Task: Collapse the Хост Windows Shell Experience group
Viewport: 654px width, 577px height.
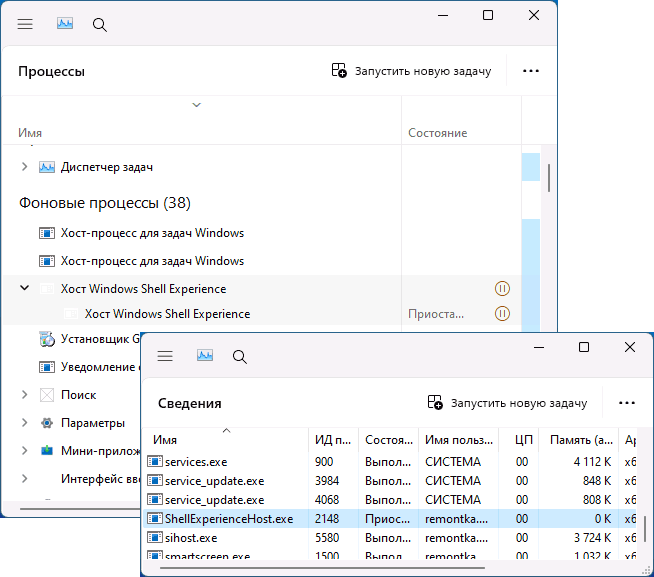Action: (x=25, y=288)
